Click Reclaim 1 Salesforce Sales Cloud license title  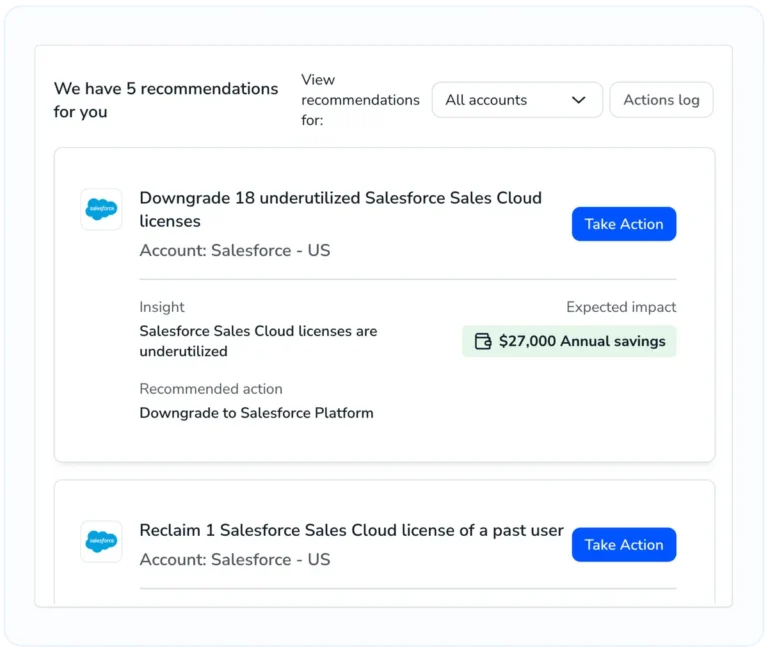pyautogui.click(x=351, y=530)
